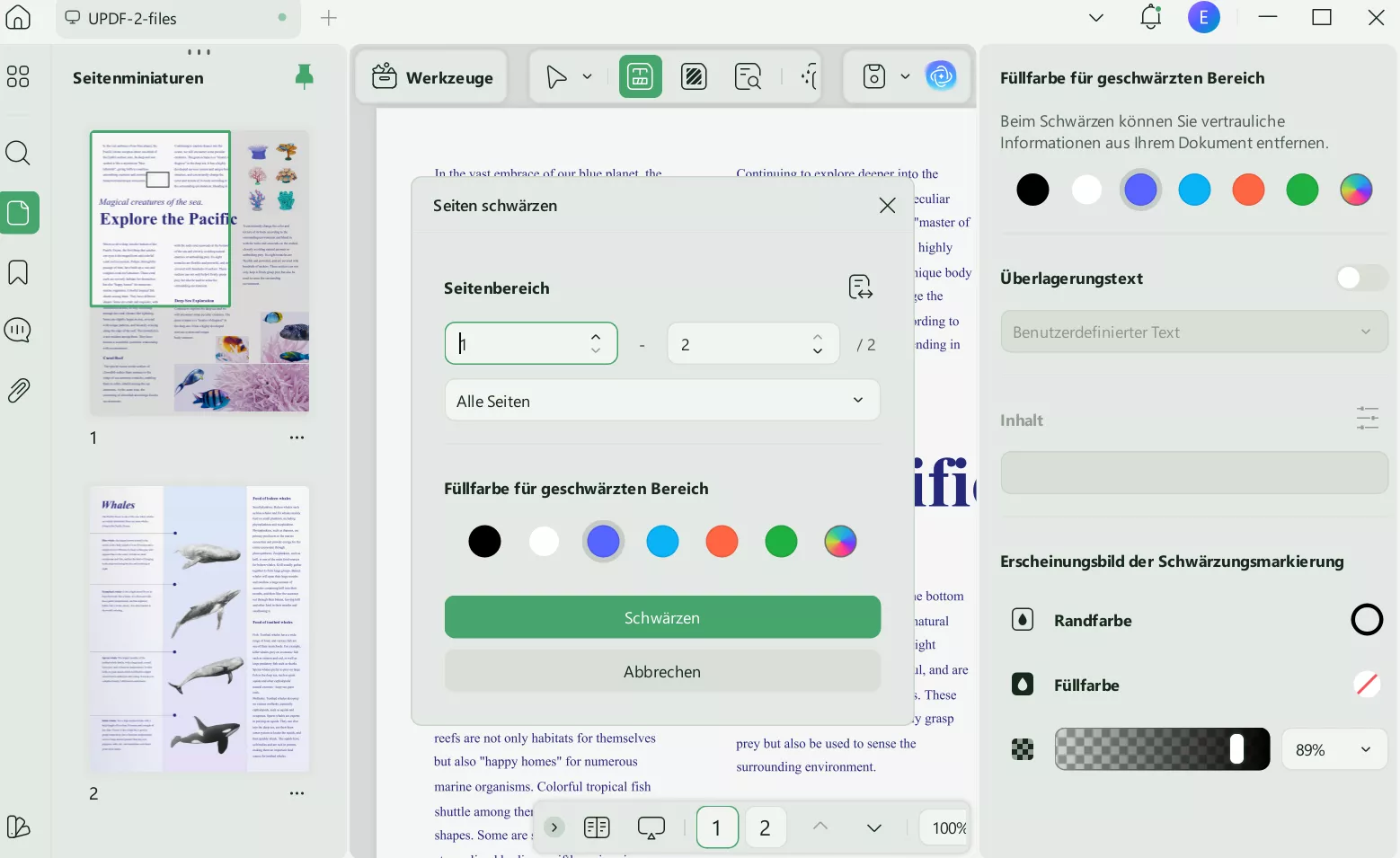The width and height of the screenshot is (1400, 858).
Task: Open the attachments paperclip icon
Action: click(x=18, y=390)
